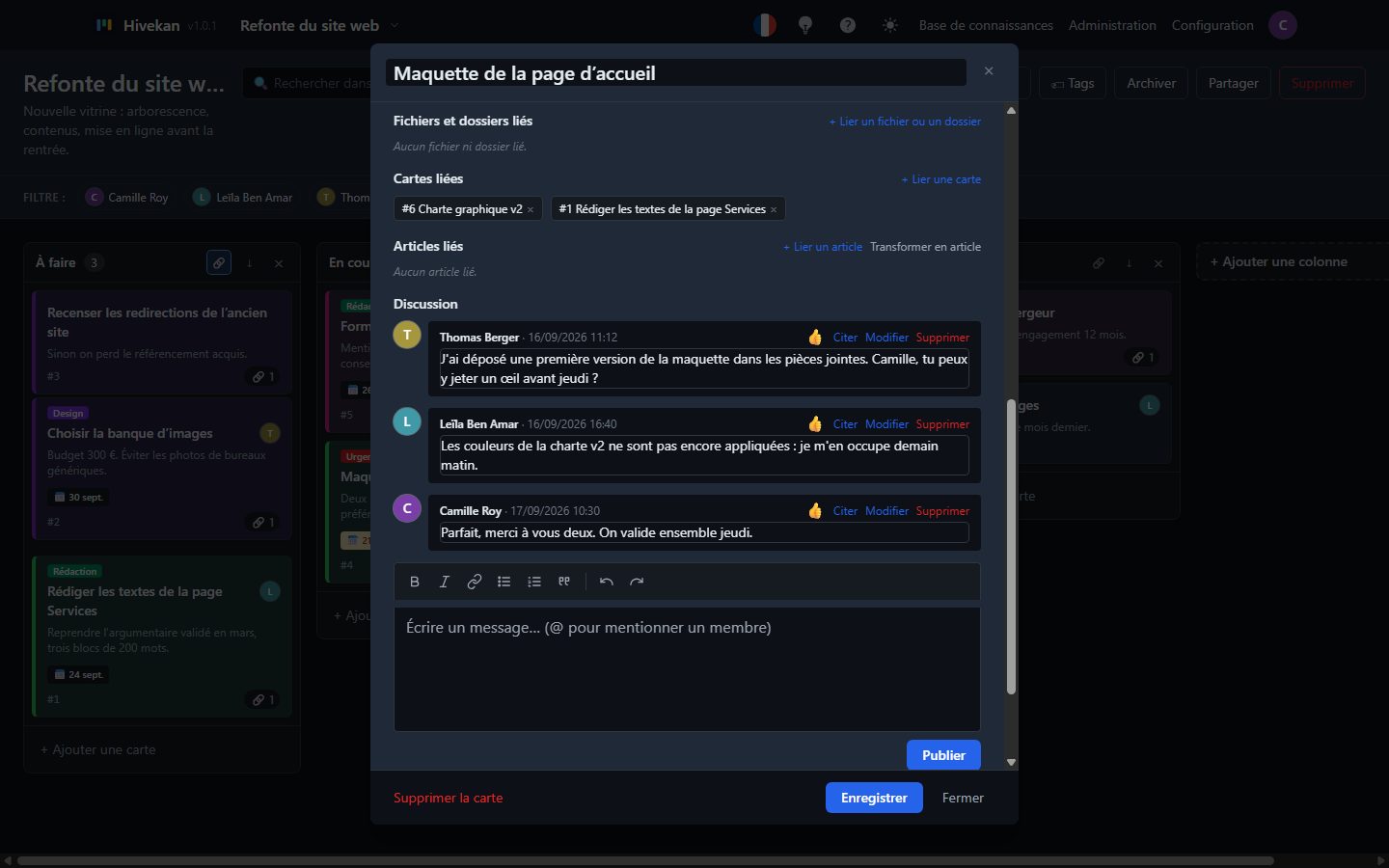1389x868 pixels.
Task: Publish the discussion message with Publier
Action: pos(943,755)
